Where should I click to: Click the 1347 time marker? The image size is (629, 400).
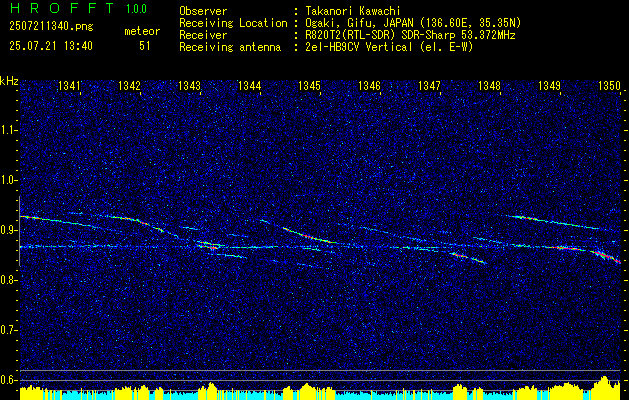pyautogui.click(x=429, y=85)
